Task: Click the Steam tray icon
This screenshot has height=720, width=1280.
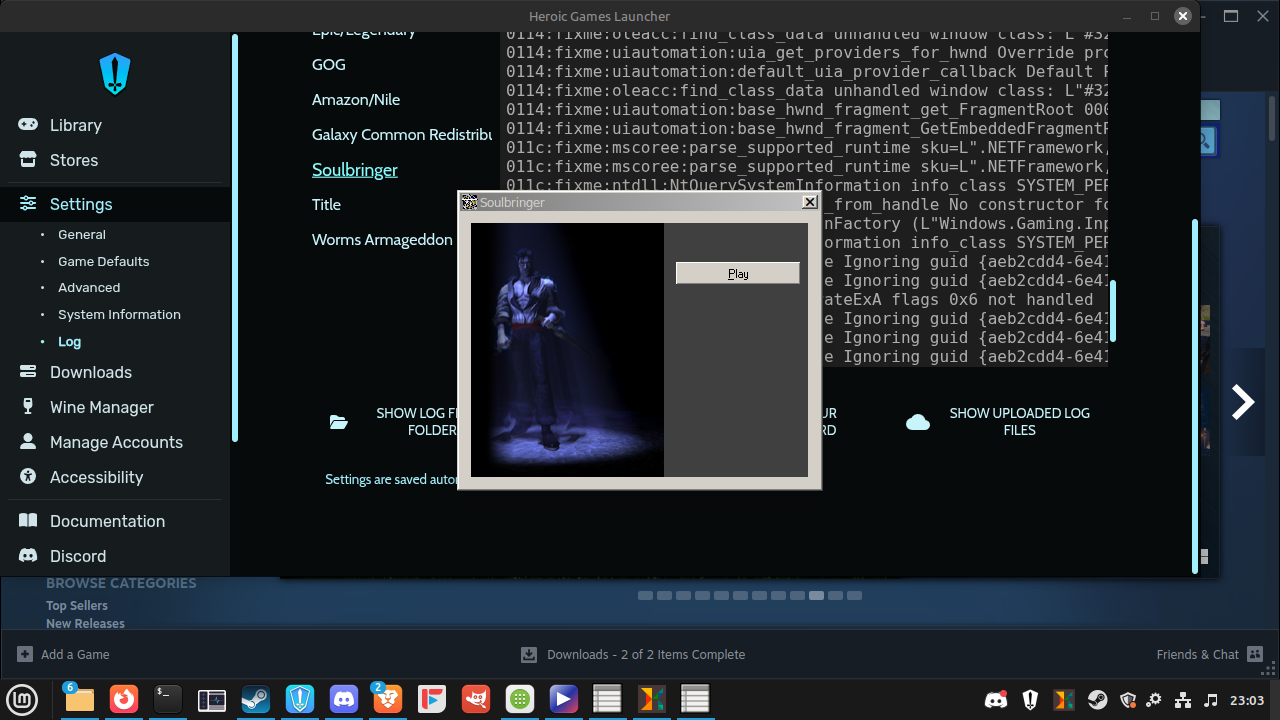Action: (x=1097, y=700)
